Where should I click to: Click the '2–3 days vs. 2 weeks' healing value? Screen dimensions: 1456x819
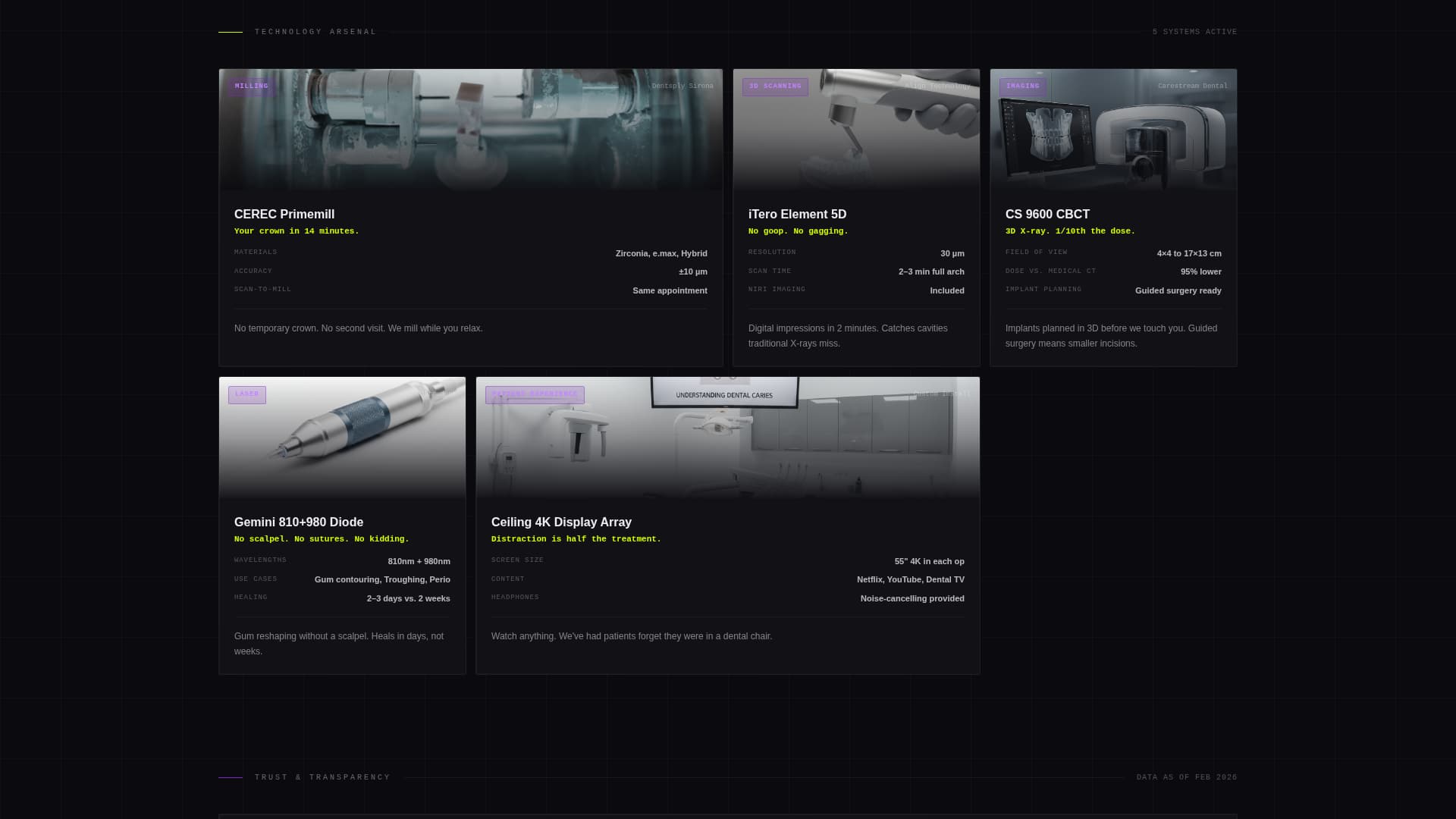pyautogui.click(x=409, y=599)
